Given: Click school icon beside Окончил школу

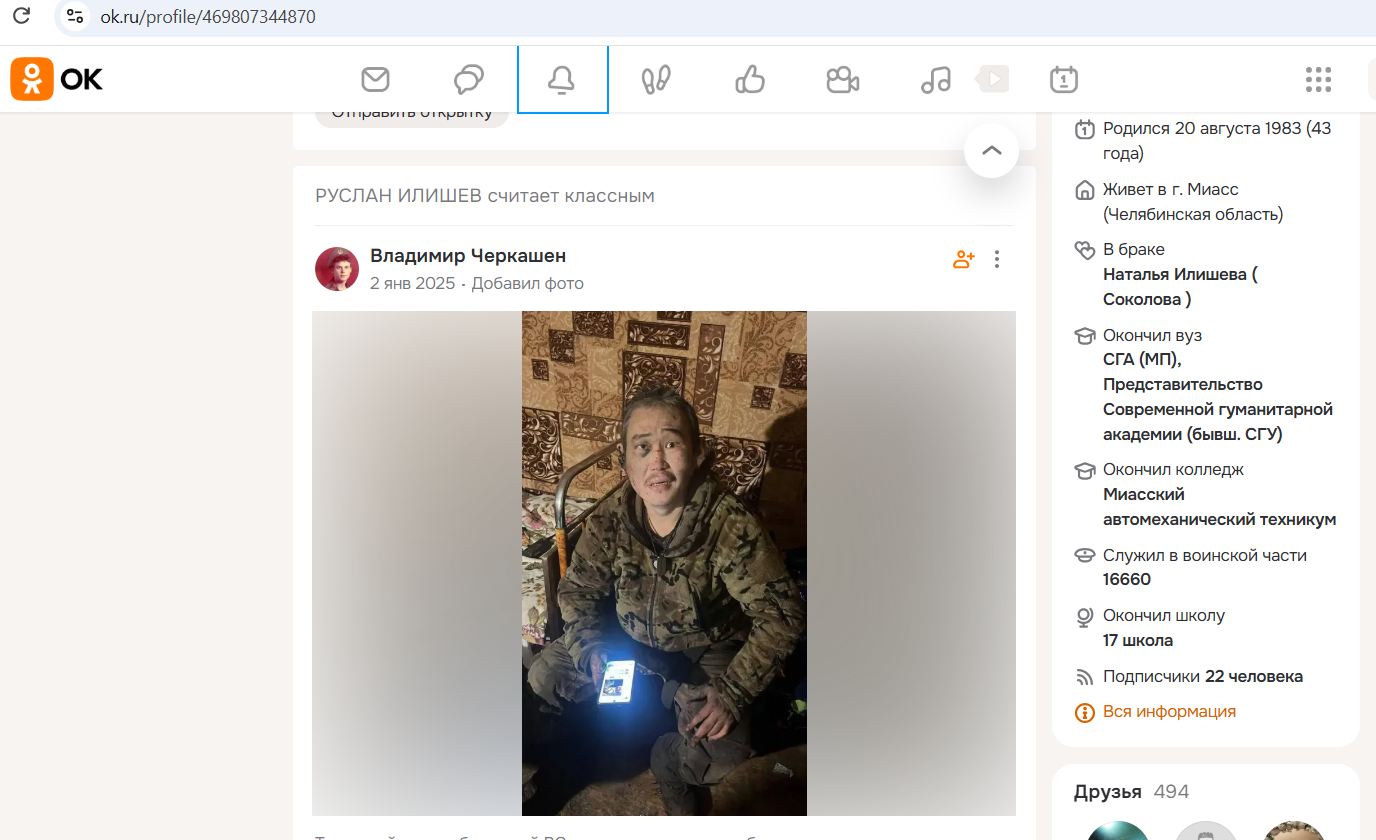Looking at the screenshot, I should point(1084,617).
